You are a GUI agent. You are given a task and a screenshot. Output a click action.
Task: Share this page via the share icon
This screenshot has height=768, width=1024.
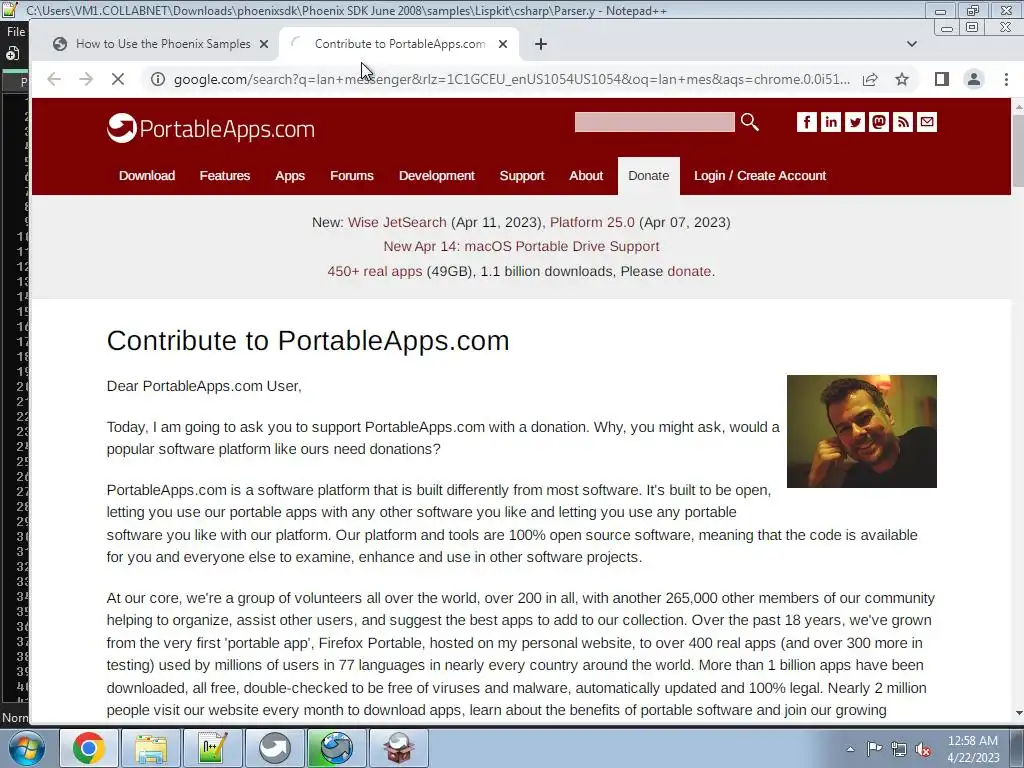click(x=870, y=79)
